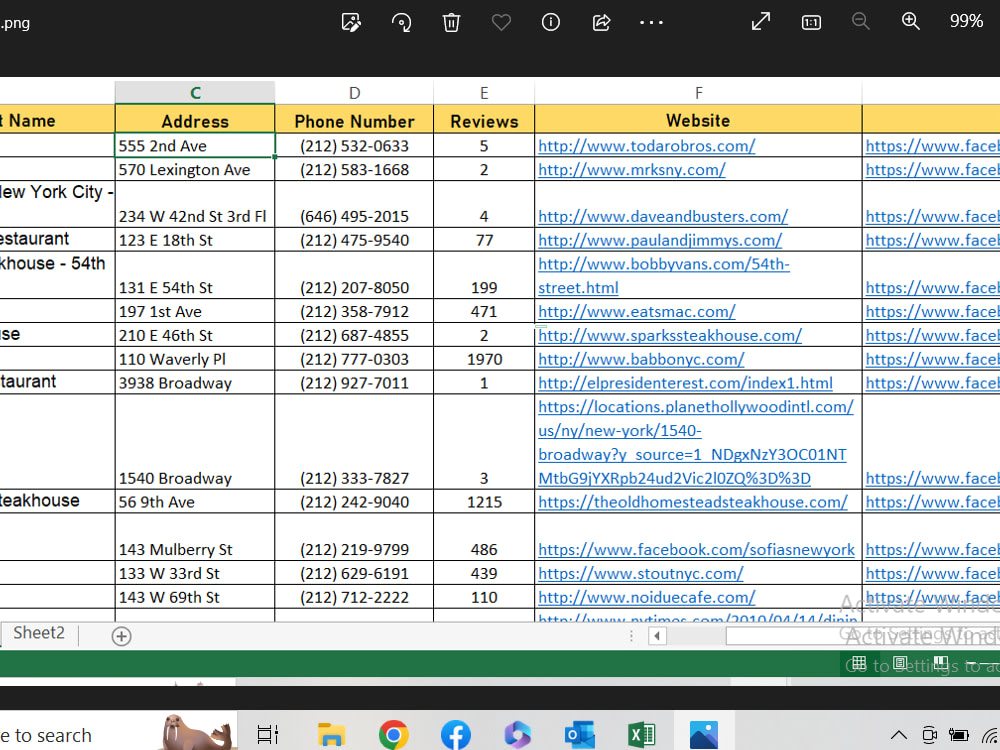Open the eatsmac.com link

pyautogui.click(x=637, y=312)
